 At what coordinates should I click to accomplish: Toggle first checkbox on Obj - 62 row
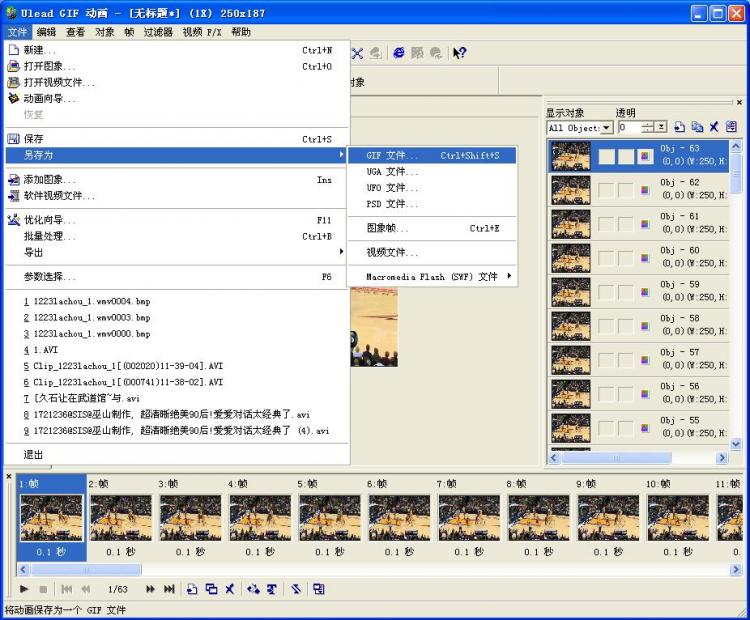coord(607,190)
